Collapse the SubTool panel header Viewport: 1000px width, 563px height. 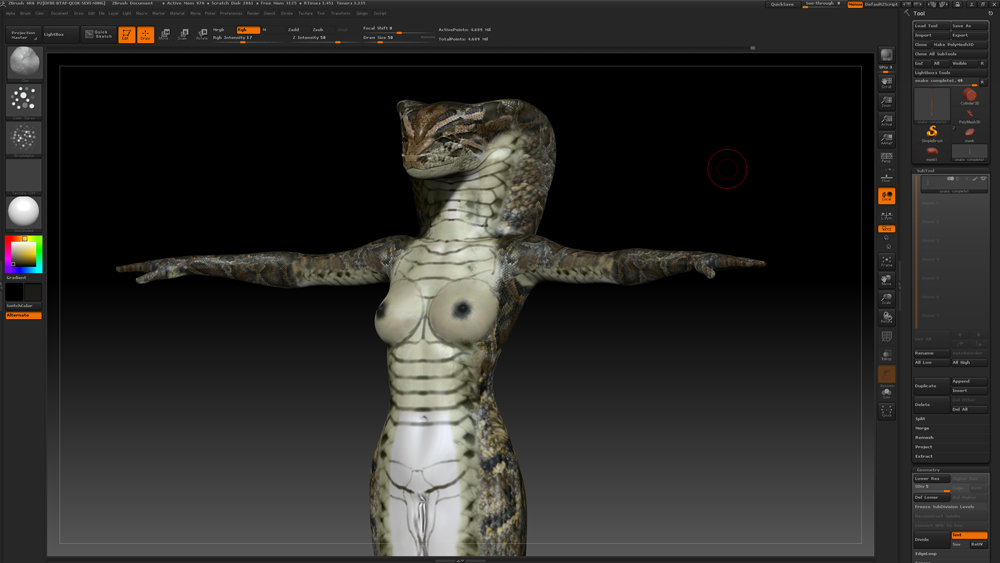point(926,171)
